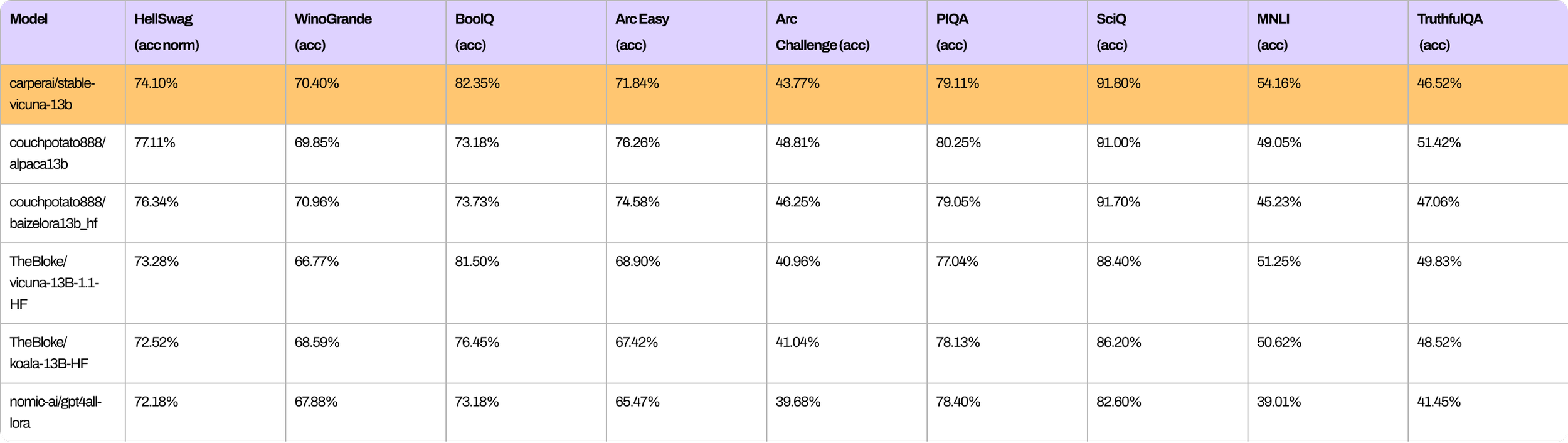1568x443 pixels.
Task: Select couchpotato888/baizelora13b_hf model cell
Action: coord(57,213)
